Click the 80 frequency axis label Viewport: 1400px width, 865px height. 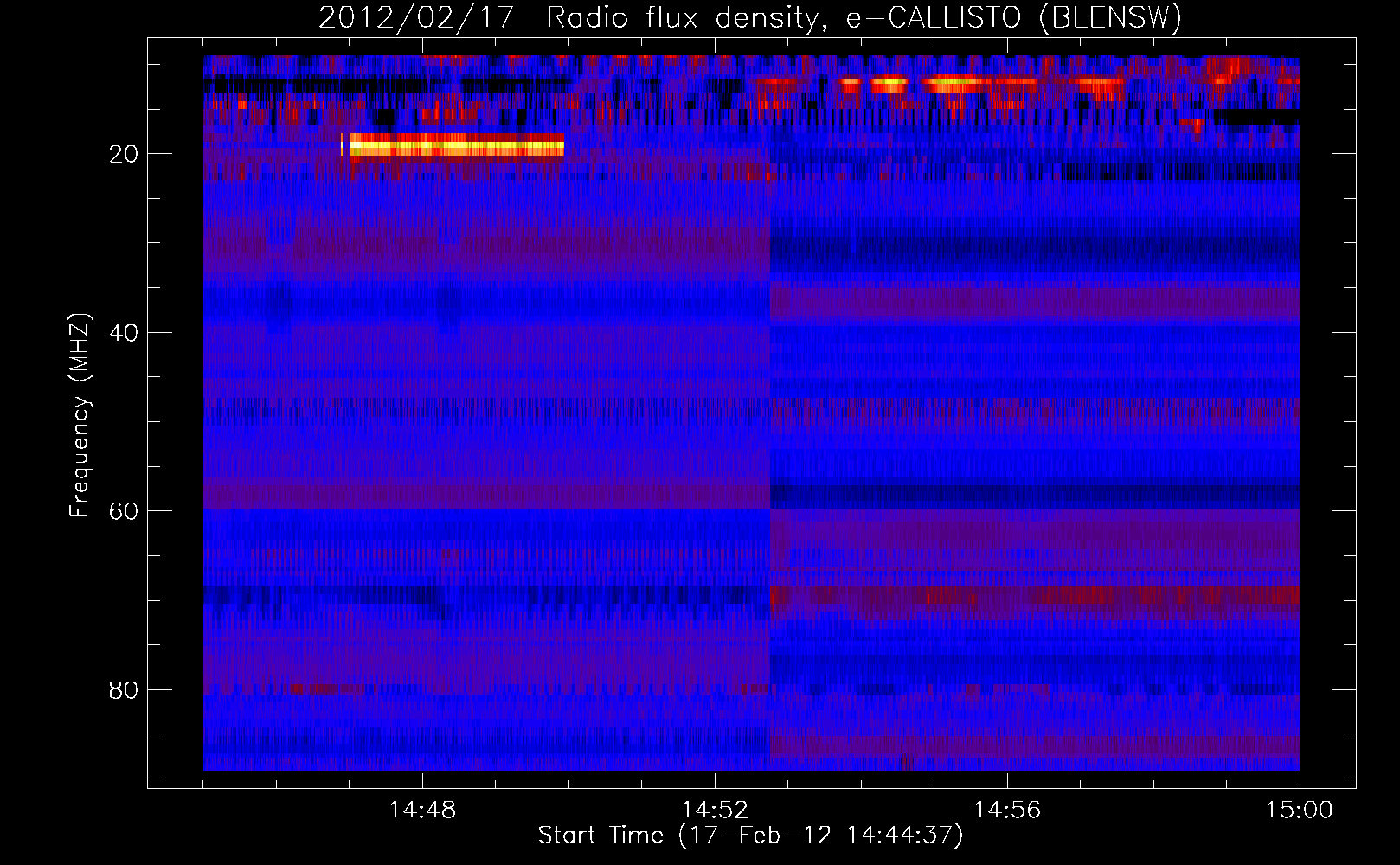tap(124, 690)
